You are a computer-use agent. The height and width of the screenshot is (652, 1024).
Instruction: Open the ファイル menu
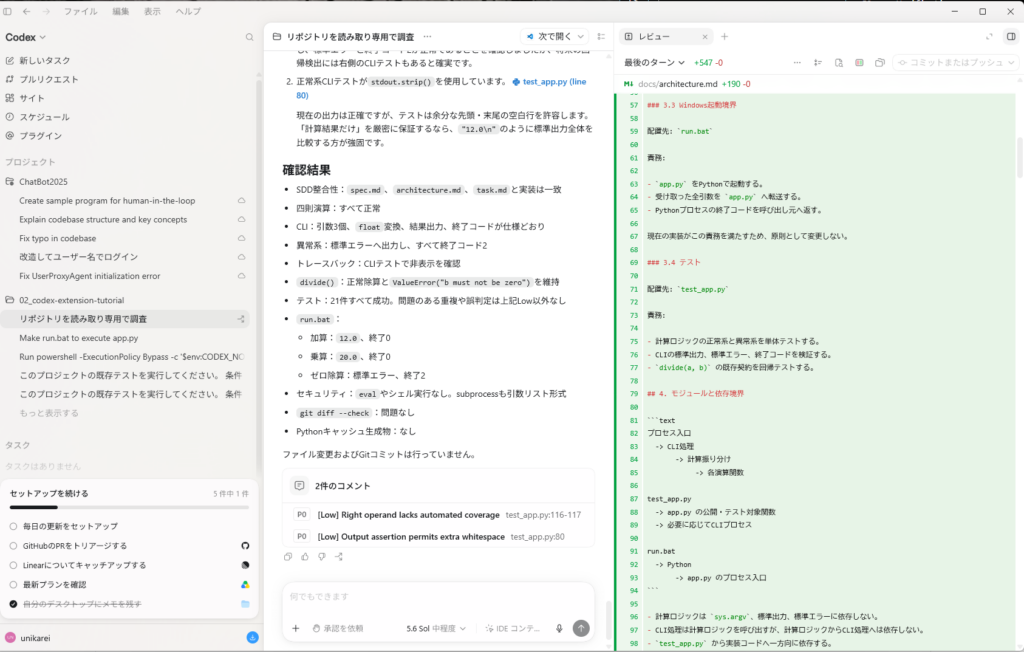80,11
